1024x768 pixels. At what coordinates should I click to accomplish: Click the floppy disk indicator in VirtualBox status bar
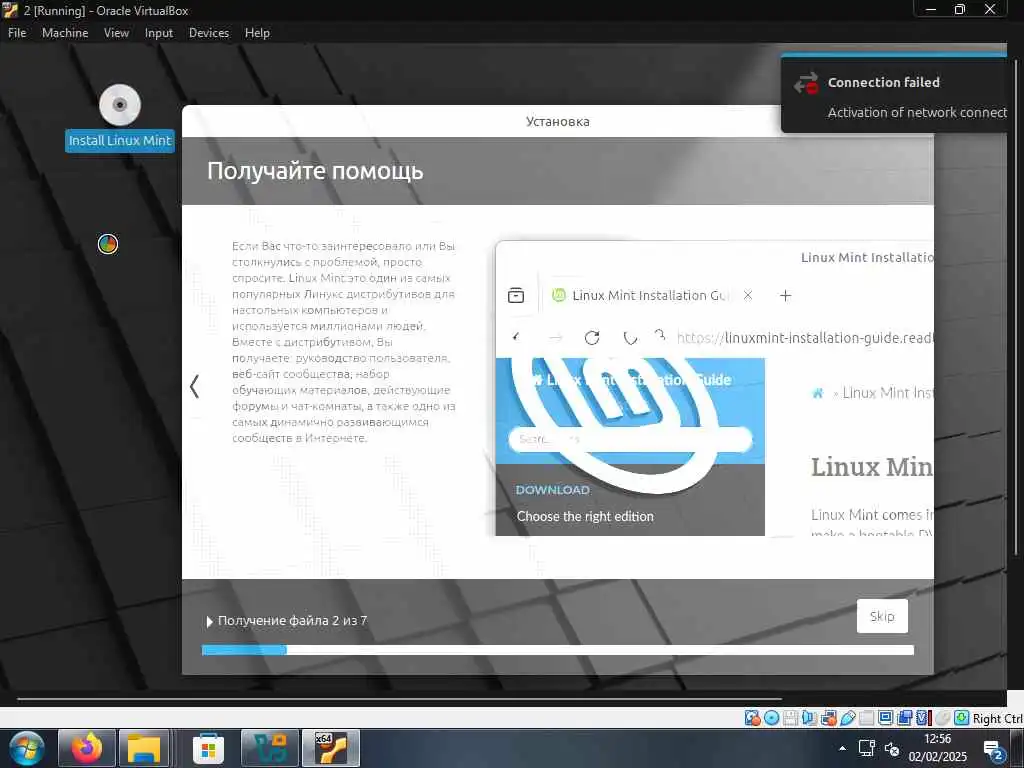790,718
